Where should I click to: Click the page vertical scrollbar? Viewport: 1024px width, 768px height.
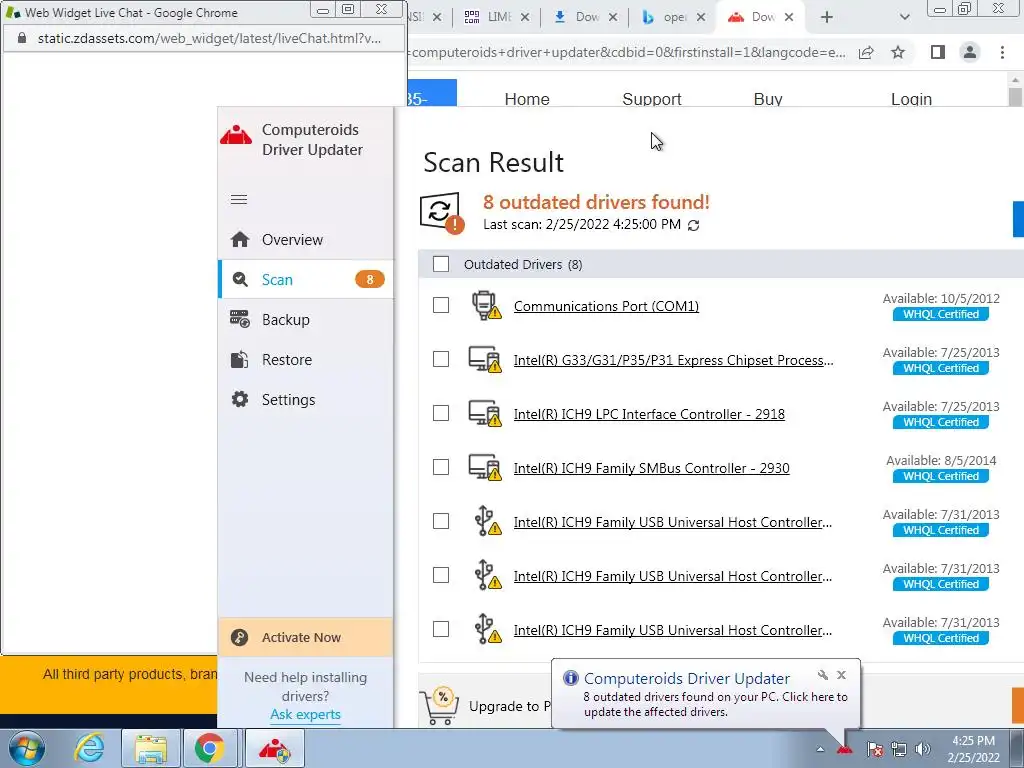click(x=1015, y=97)
